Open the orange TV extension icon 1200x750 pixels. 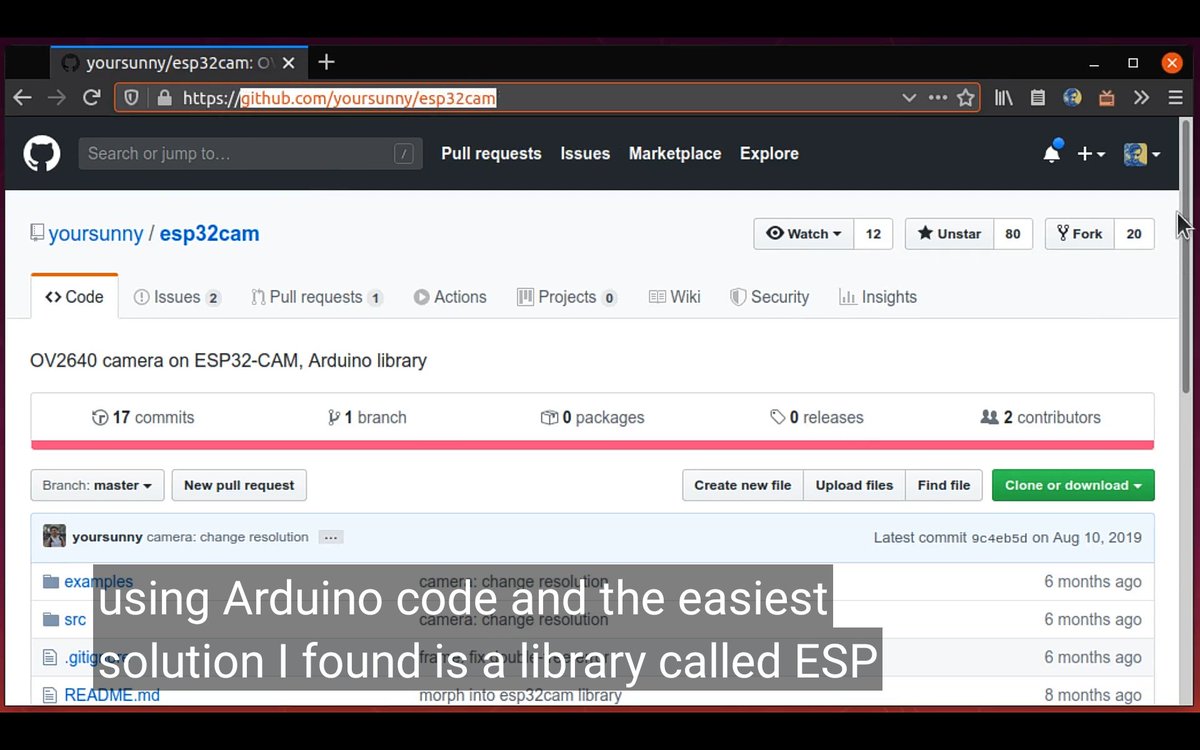[1106, 98]
